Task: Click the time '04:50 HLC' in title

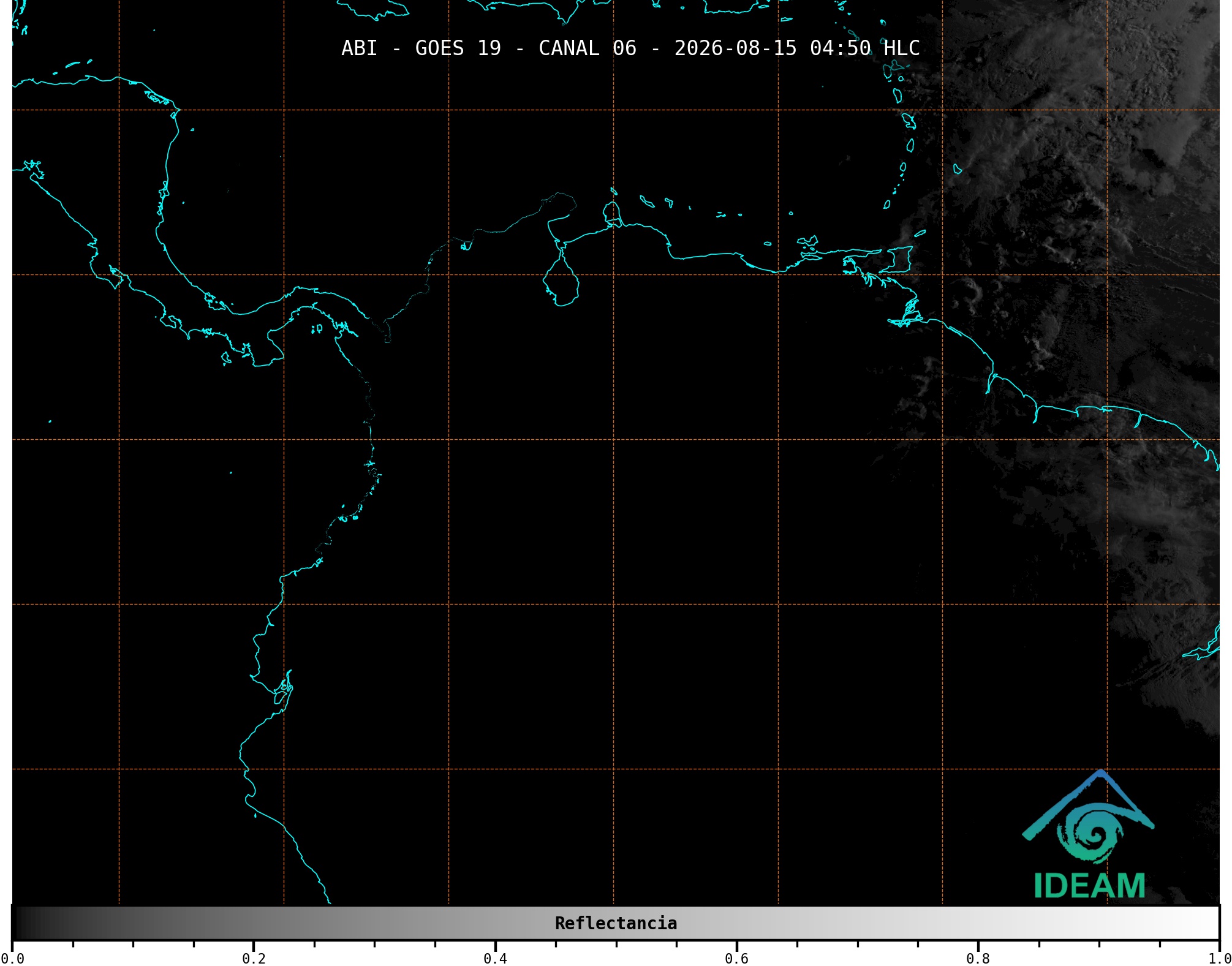Action: (x=865, y=48)
